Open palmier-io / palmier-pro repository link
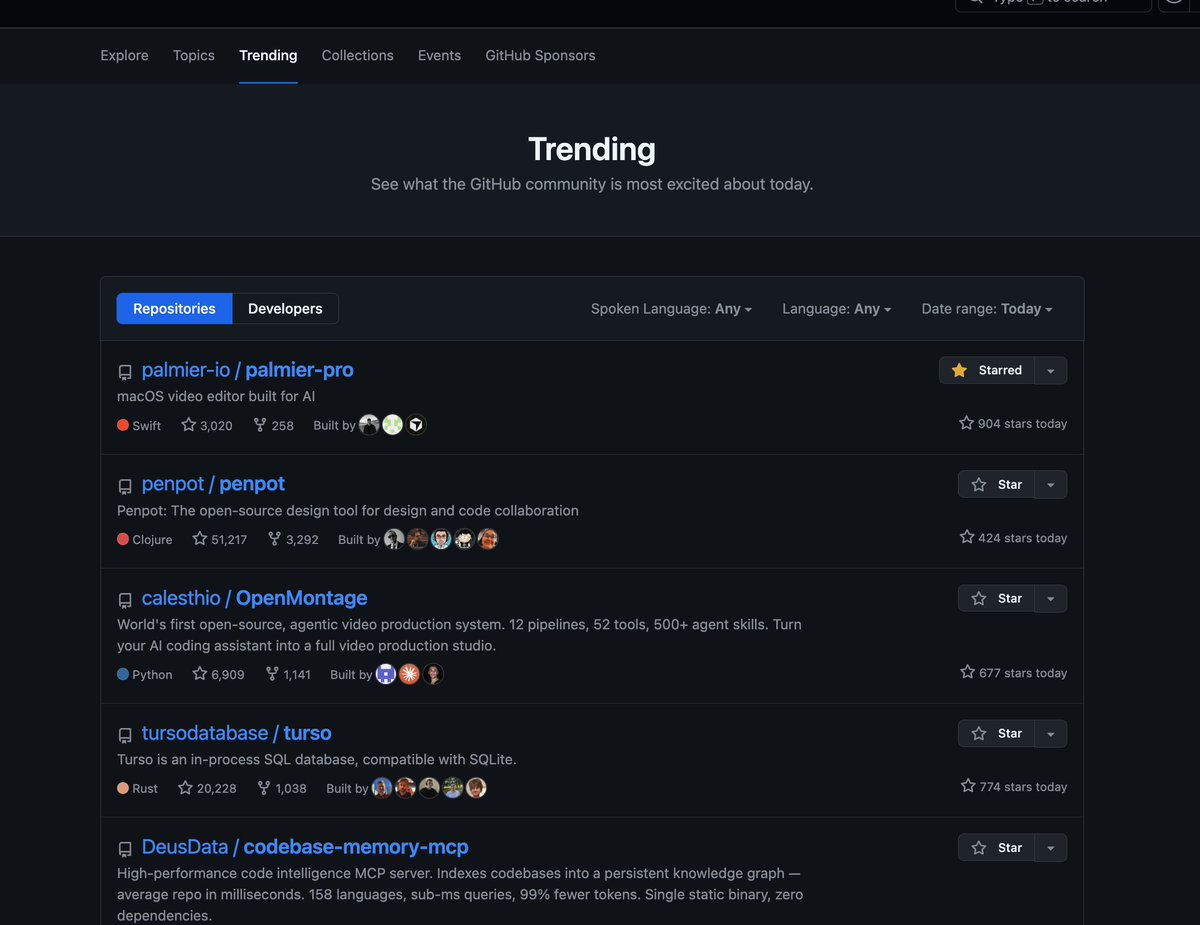This screenshot has width=1200, height=925. 247,370
